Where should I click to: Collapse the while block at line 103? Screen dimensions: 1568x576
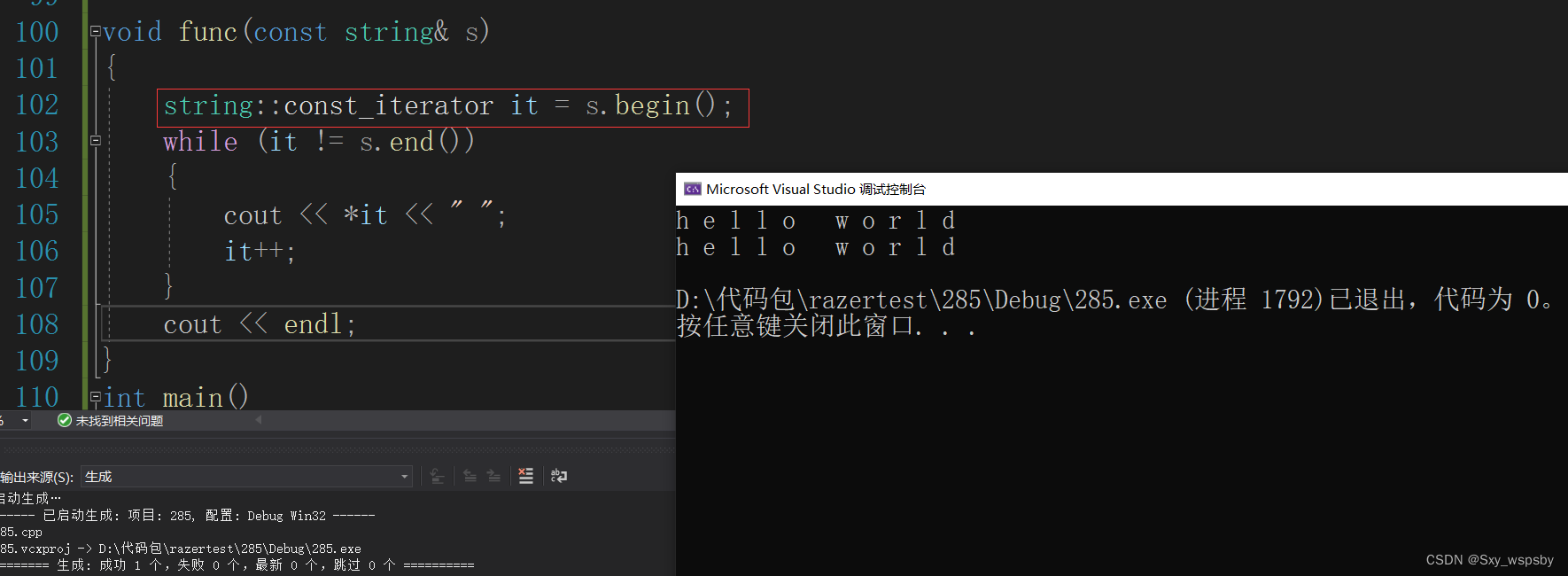pos(96,141)
